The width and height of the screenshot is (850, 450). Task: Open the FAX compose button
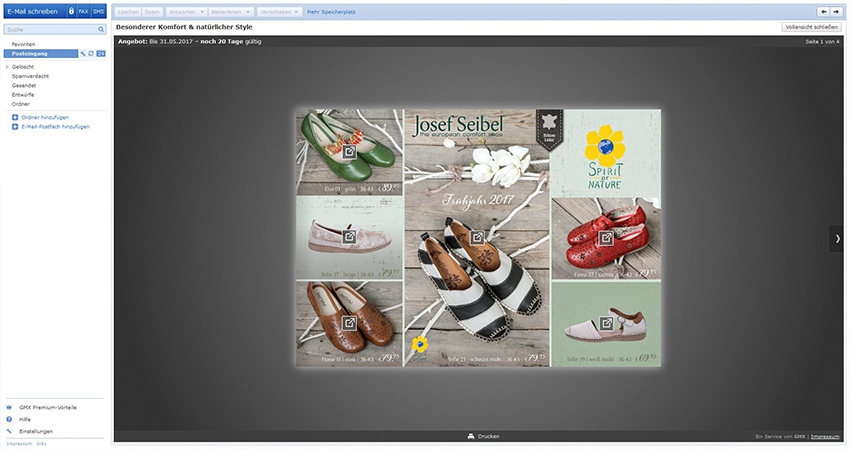pos(83,11)
